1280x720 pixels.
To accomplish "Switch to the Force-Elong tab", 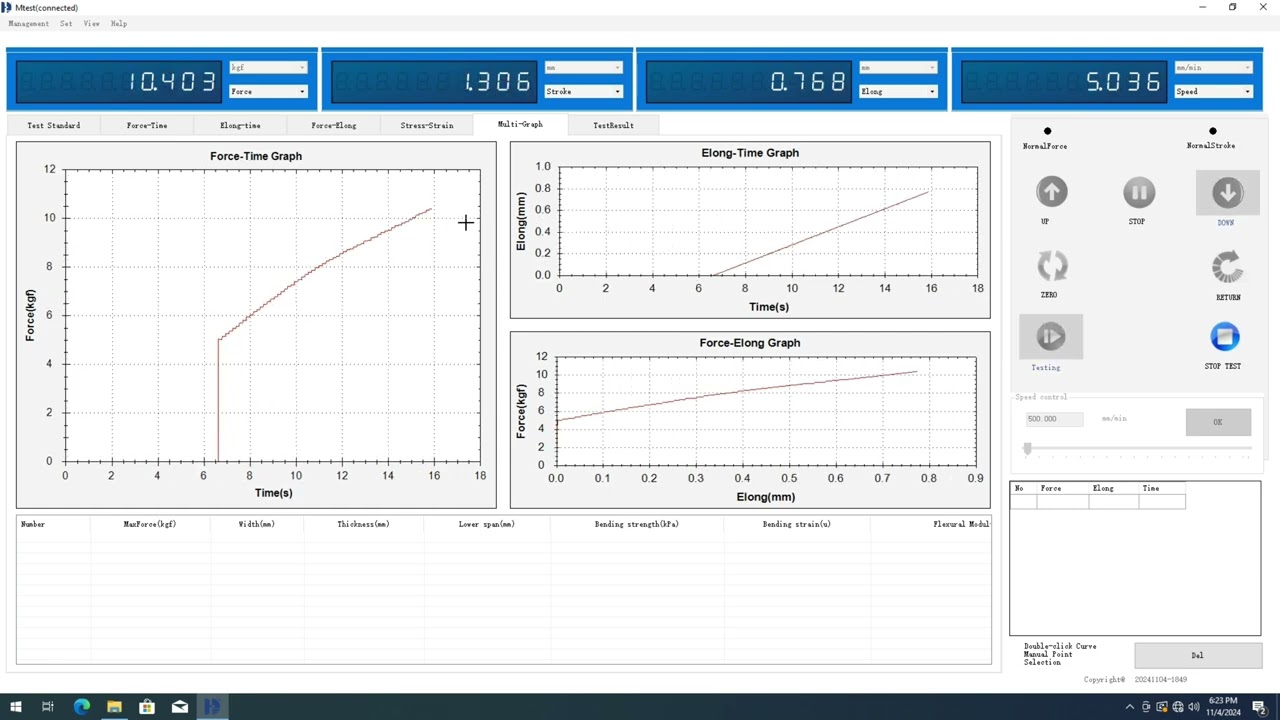I will pos(333,125).
